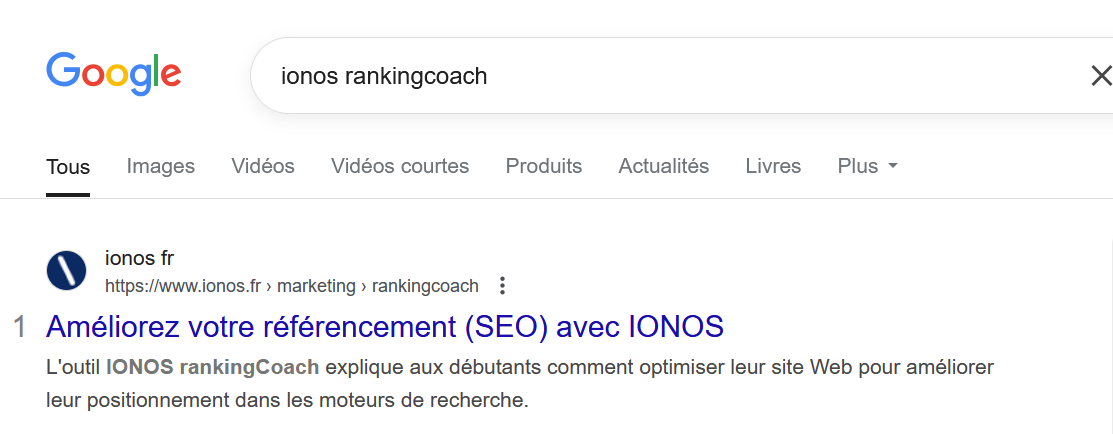Open the Vidéos tab
1113x434 pixels.
pos(263,166)
